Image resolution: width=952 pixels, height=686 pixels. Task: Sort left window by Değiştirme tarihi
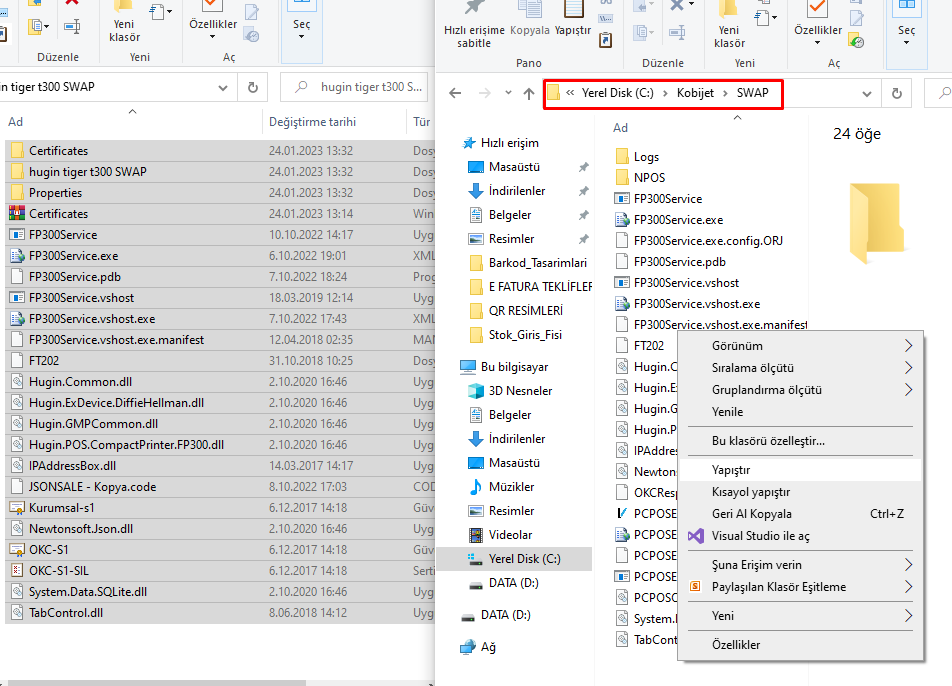pyautogui.click(x=312, y=122)
